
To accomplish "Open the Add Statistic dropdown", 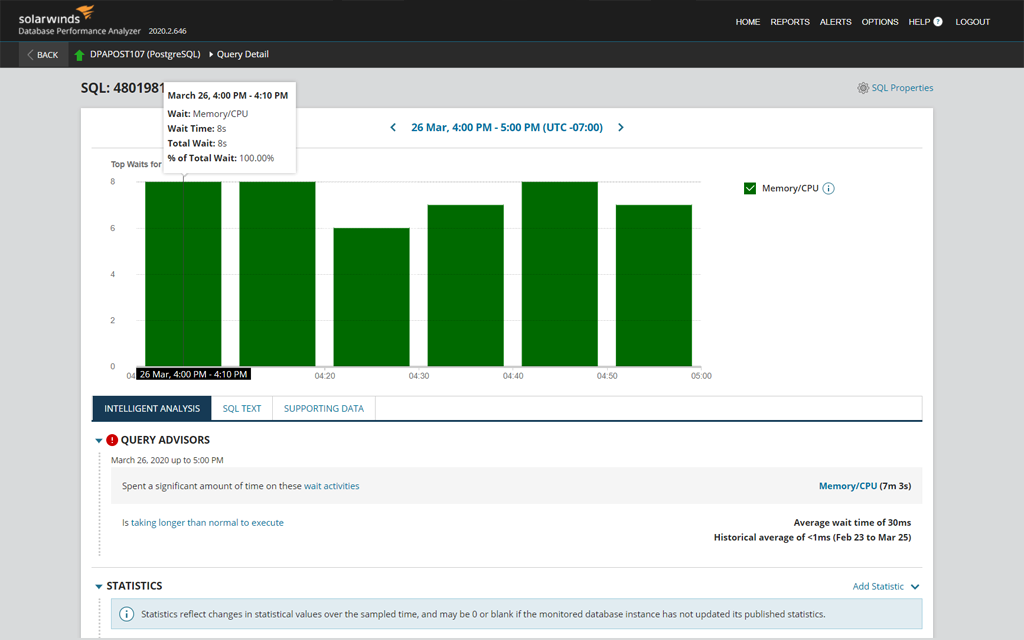I will [878, 586].
